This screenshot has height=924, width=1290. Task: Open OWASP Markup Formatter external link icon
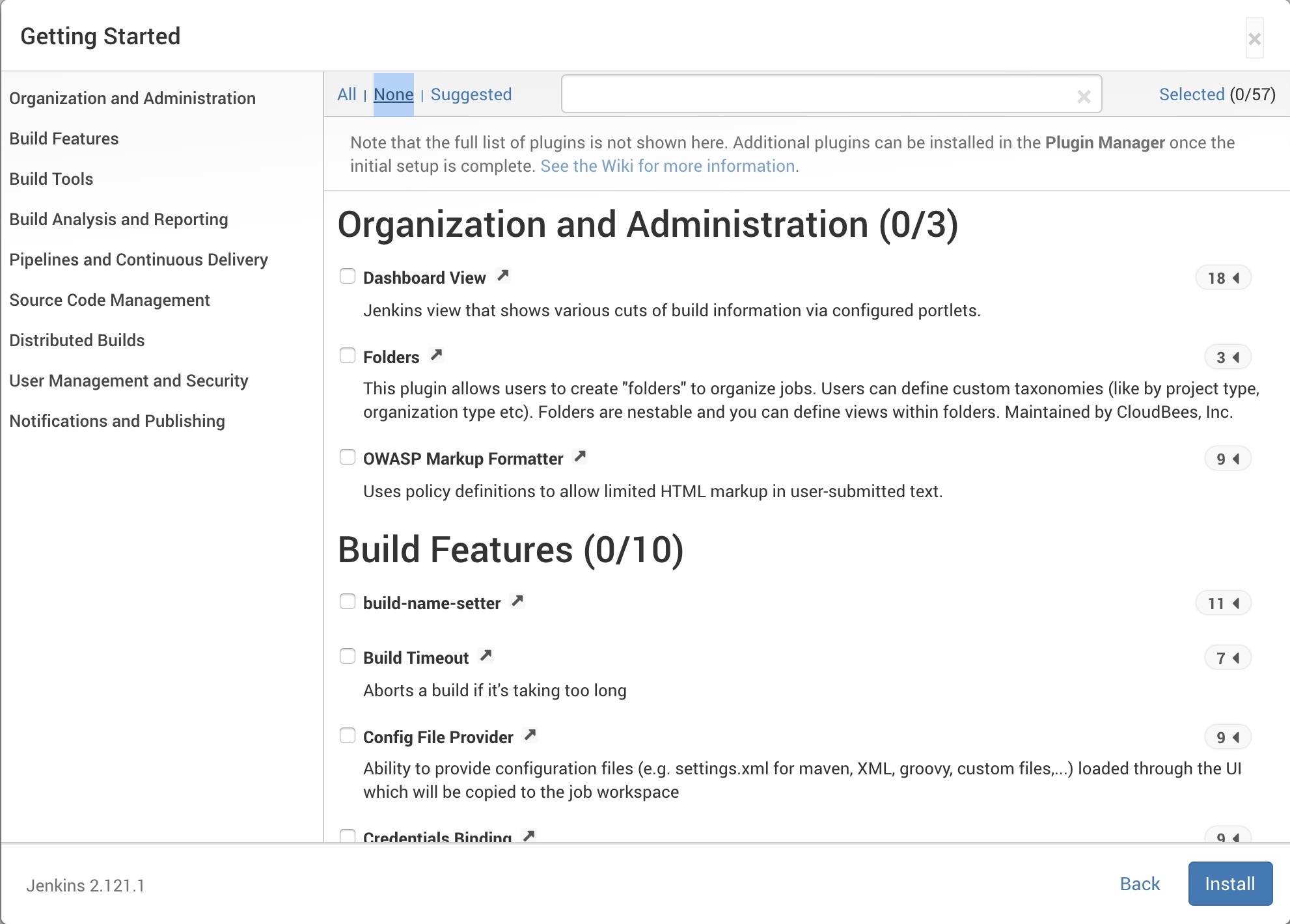580,457
